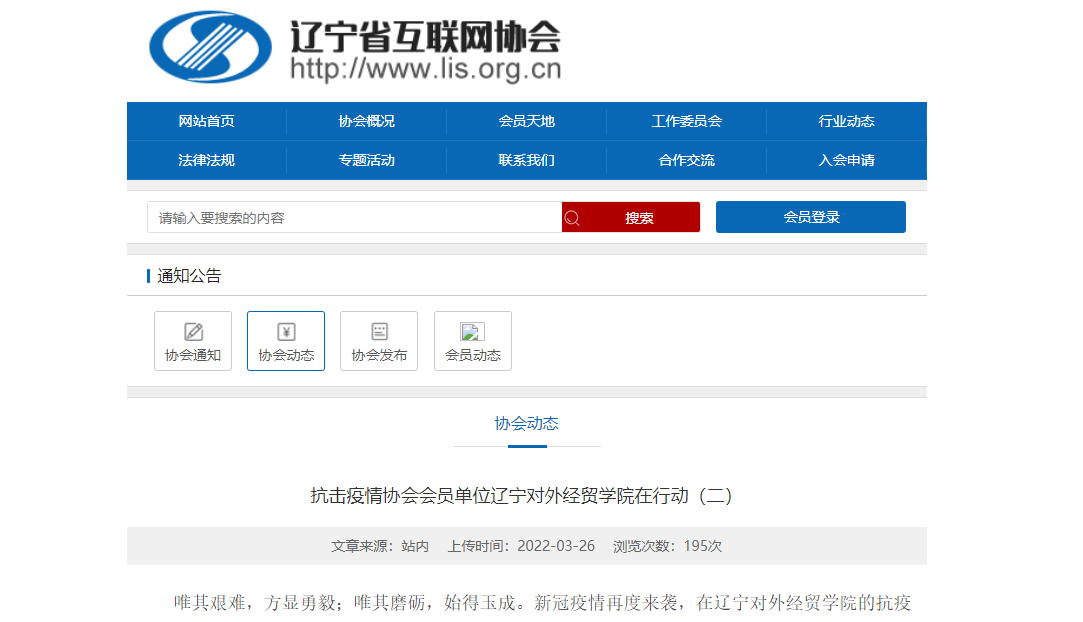The image size is (1083, 622).
Task: Open 联系我们 page
Action: click(x=526, y=160)
